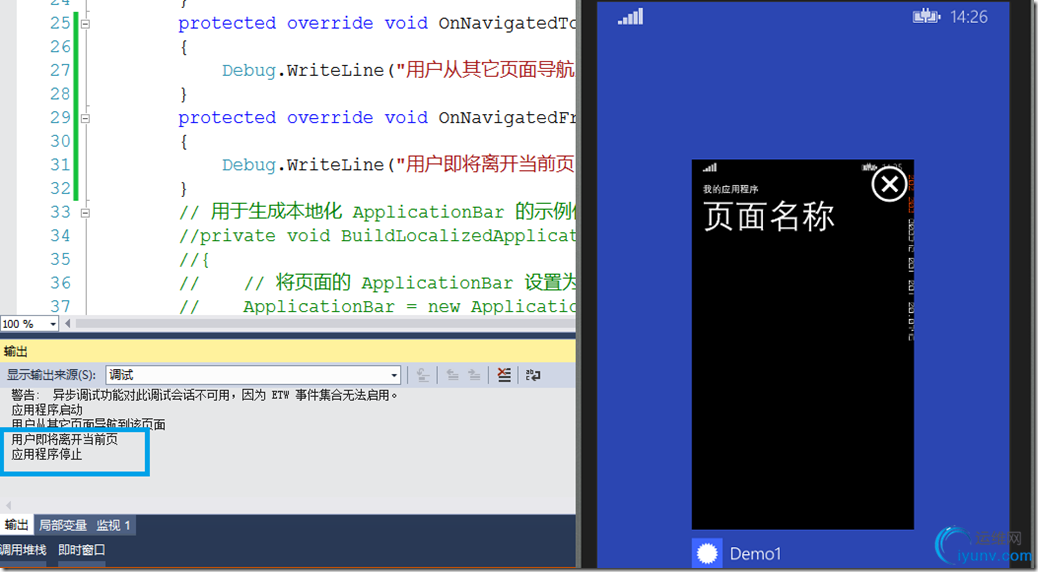
Task: Click the Demo1 app icon in emulator
Action: point(707,553)
